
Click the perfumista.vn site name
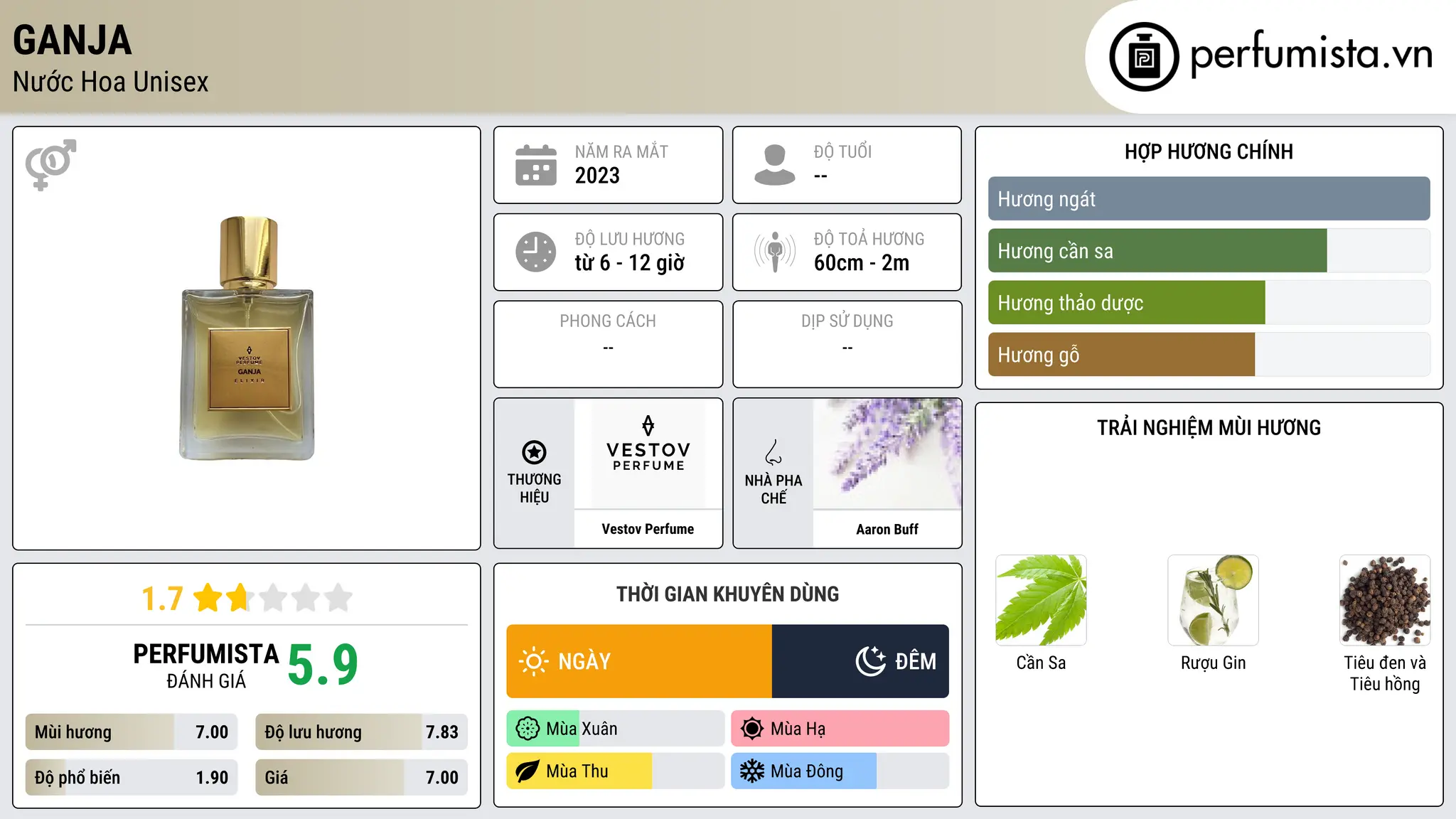tap(1311, 54)
